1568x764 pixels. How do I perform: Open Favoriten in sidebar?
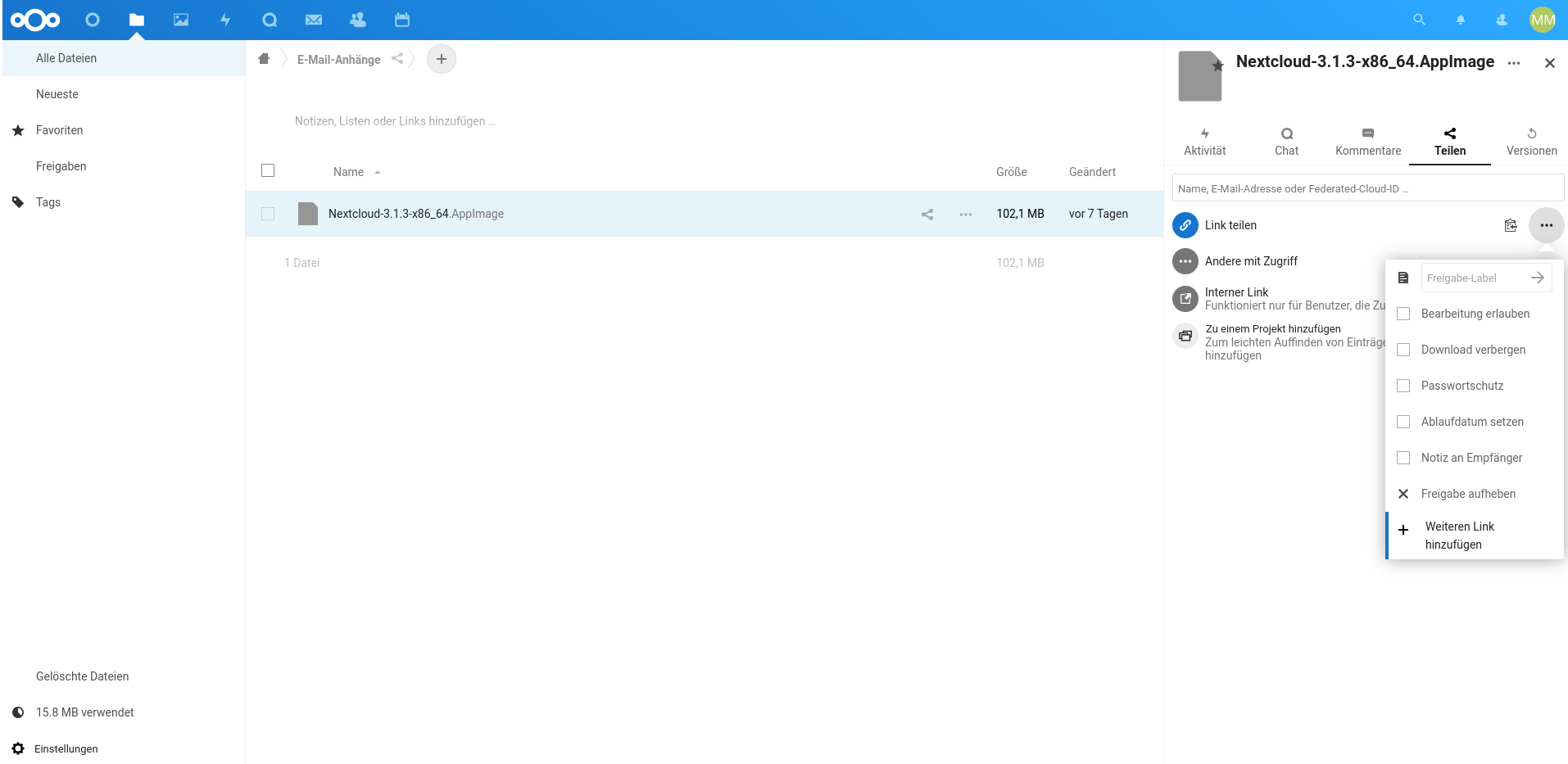click(124, 130)
